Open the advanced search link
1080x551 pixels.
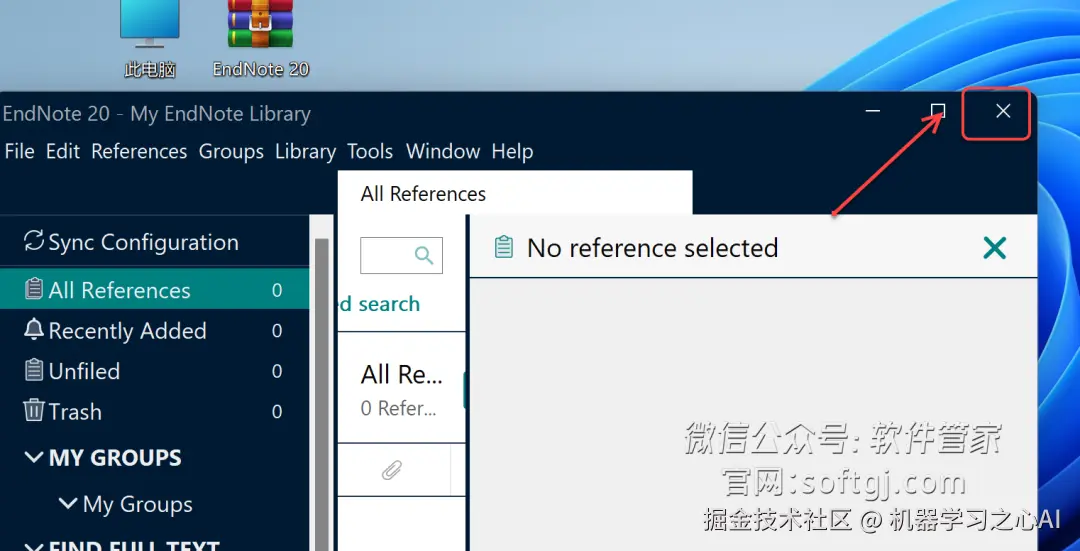coord(379,304)
